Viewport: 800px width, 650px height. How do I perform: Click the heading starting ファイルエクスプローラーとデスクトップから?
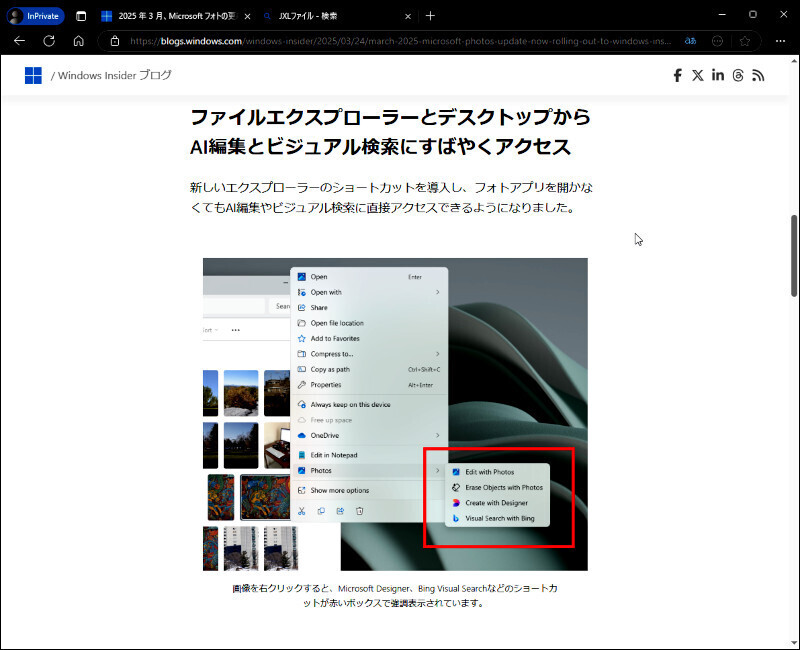coord(390,132)
